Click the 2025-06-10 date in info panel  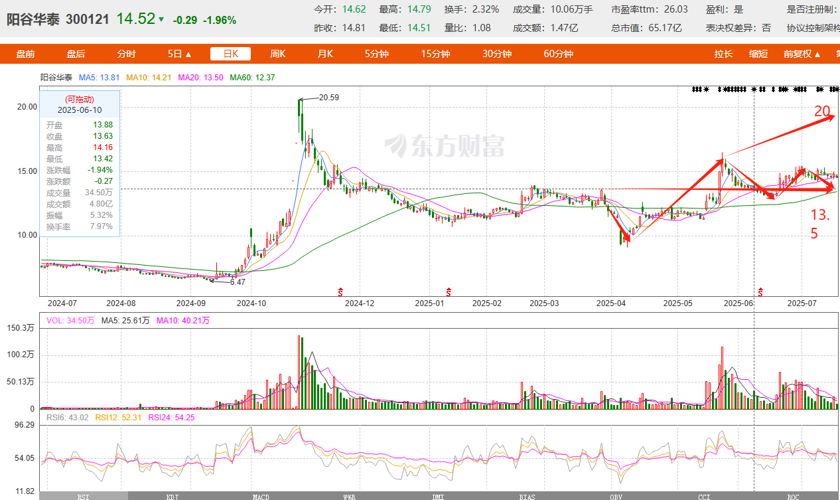click(79, 110)
